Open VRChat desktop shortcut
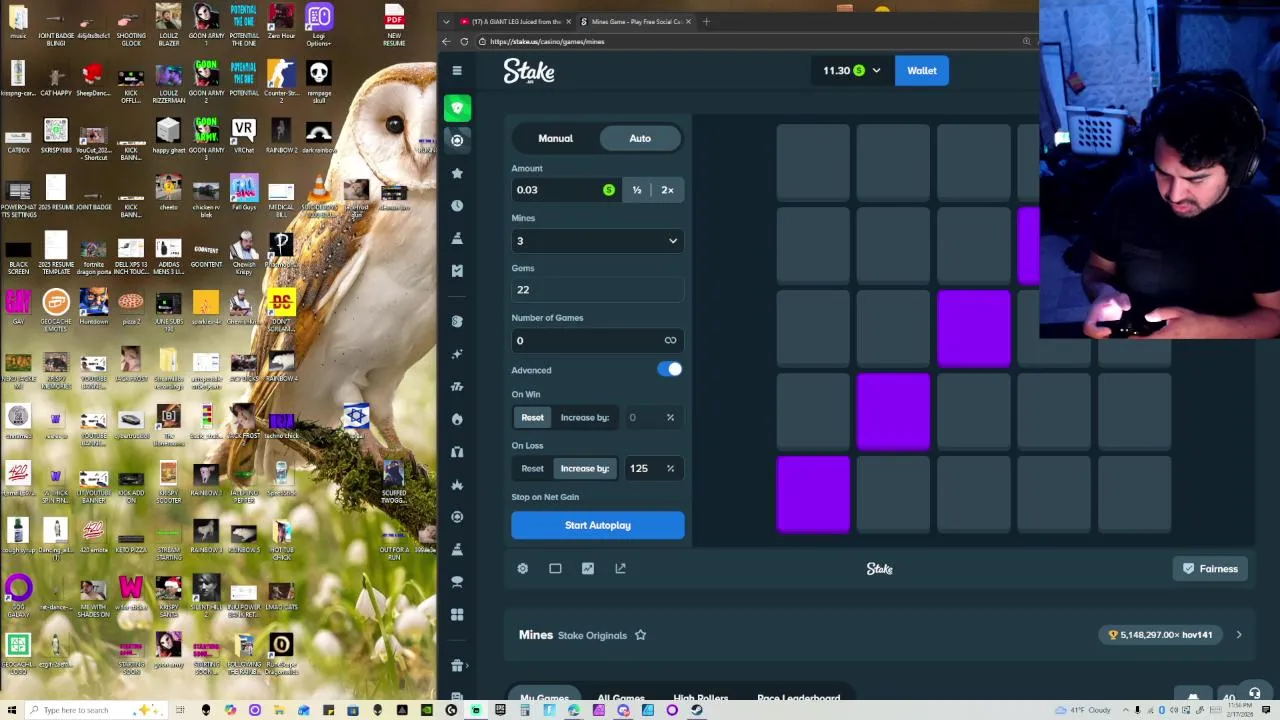This screenshot has height=720, width=1280. tap(243, 135)
